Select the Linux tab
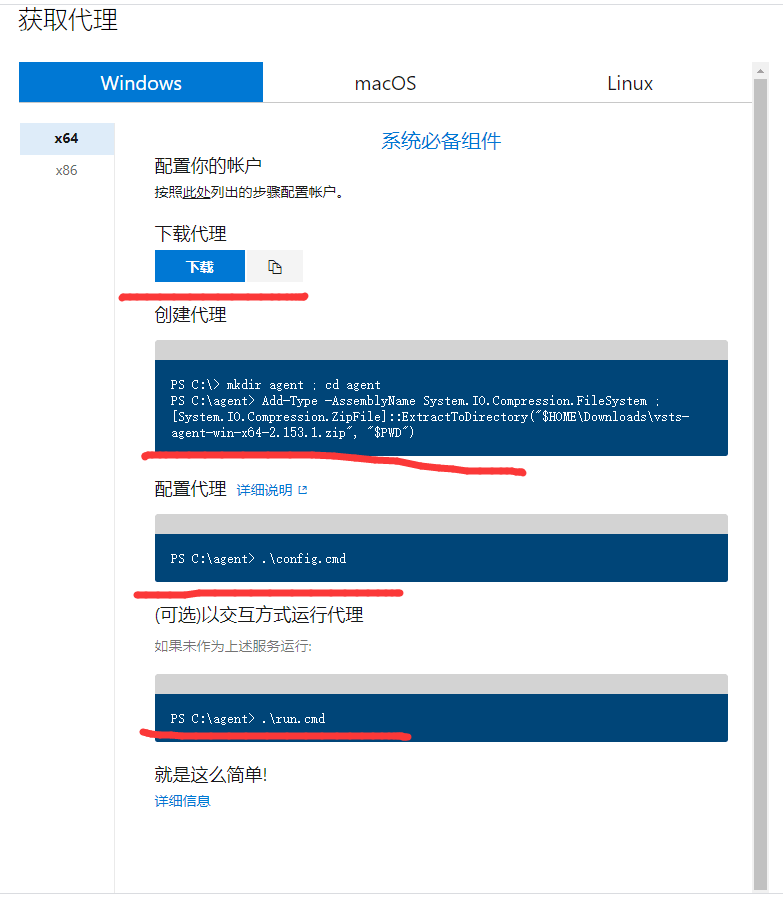The width and height of the screenshot is (783, 897). click(629, 83)
